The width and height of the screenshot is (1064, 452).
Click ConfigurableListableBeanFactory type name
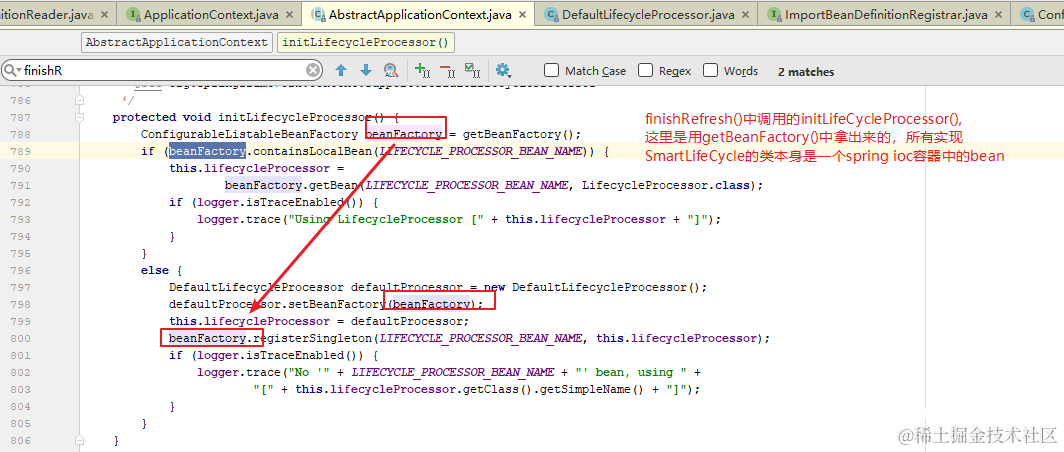[249, 134]
